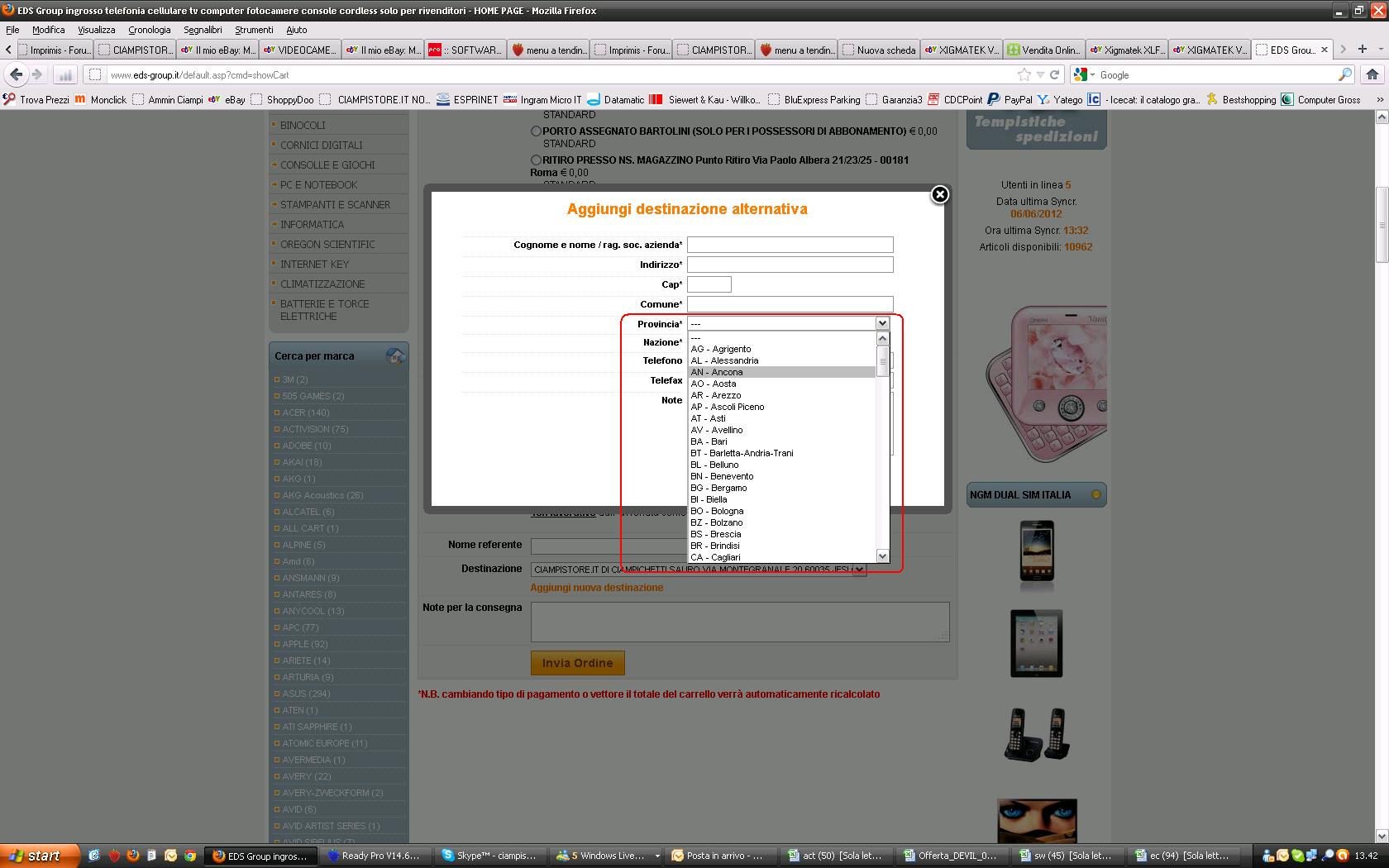The height and width of the screenshot is (868, 1389).
Task: Click the Comune input field
Action: [790, 304]
